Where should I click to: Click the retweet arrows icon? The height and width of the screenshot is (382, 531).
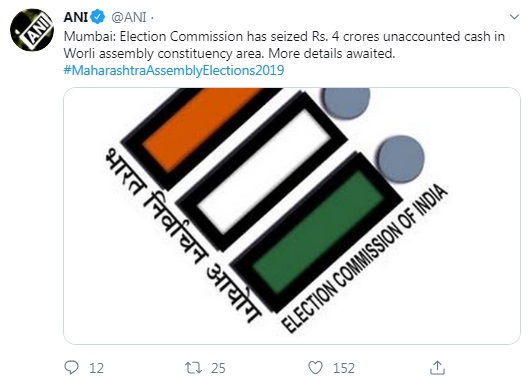(193, 368)
